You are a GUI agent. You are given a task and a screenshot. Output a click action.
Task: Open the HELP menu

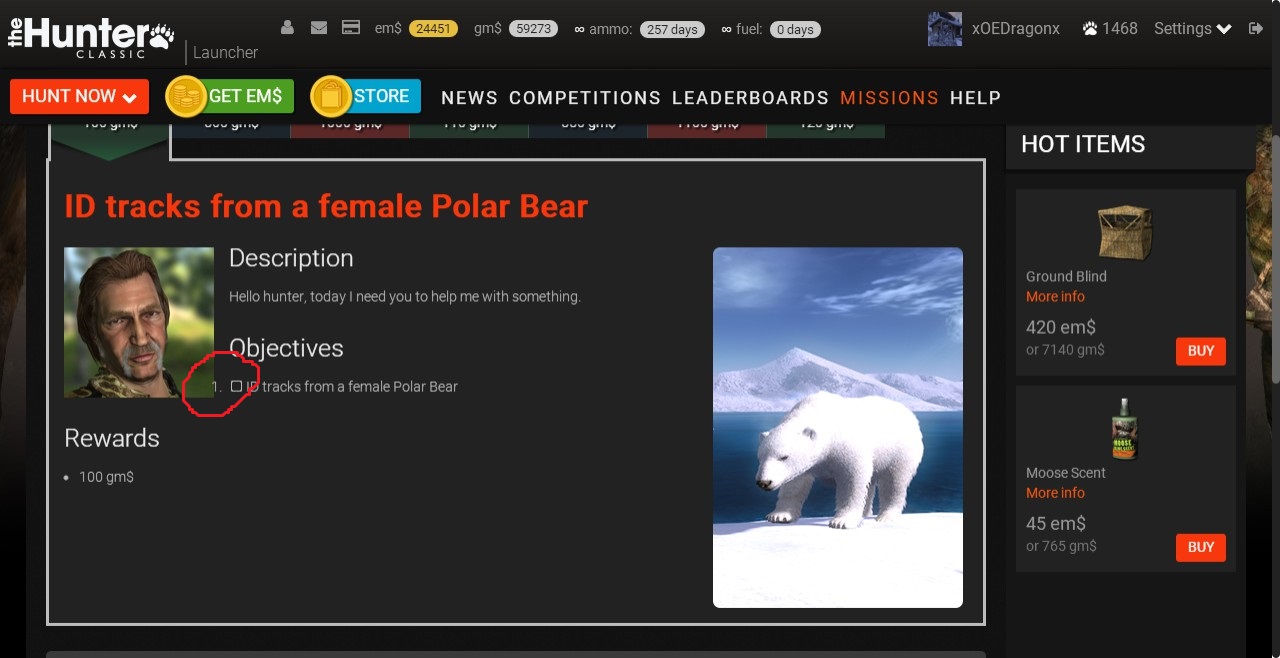tap(975, 98)
